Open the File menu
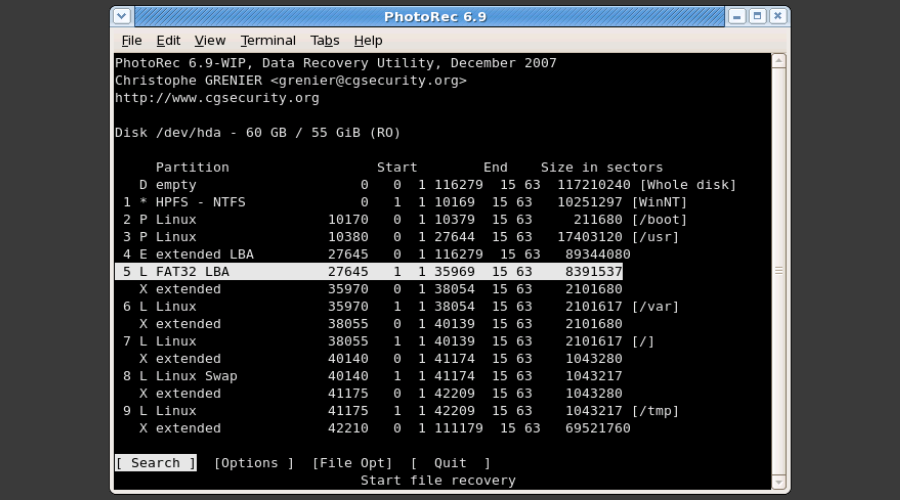The width and height of the screenshot is (900, 500). 131,41
